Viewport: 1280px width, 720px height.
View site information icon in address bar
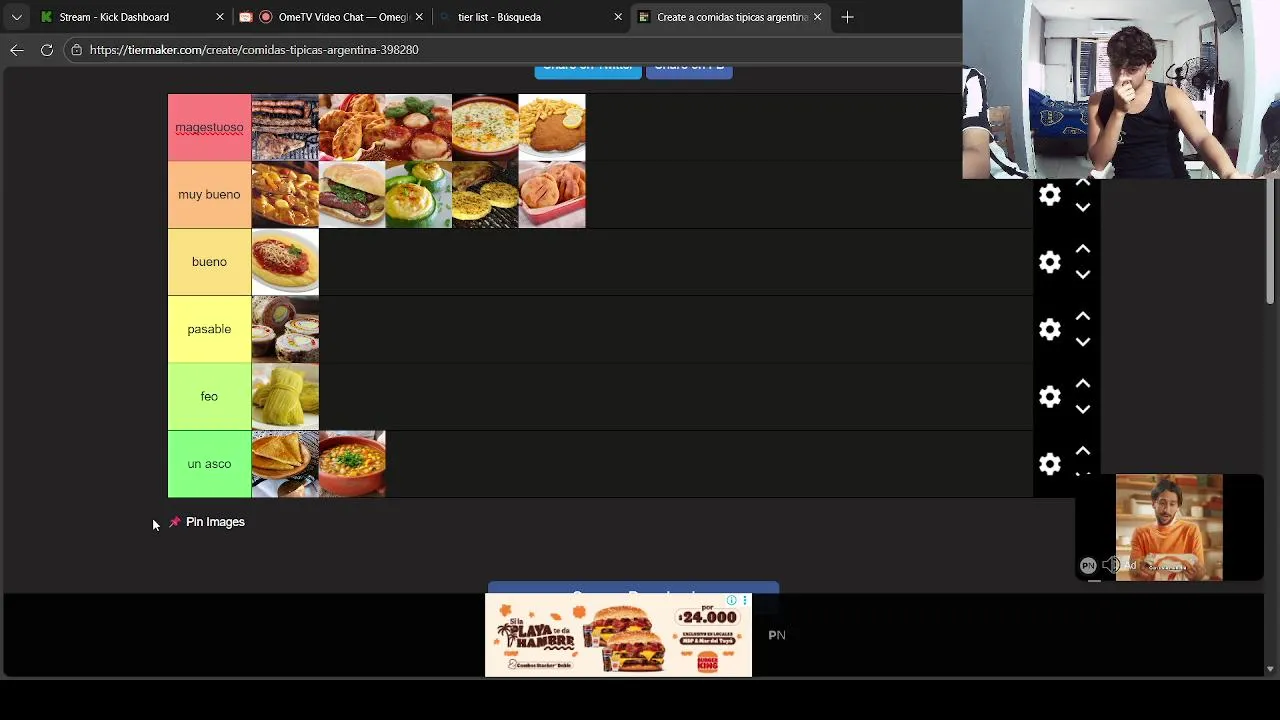click(76, 50)
